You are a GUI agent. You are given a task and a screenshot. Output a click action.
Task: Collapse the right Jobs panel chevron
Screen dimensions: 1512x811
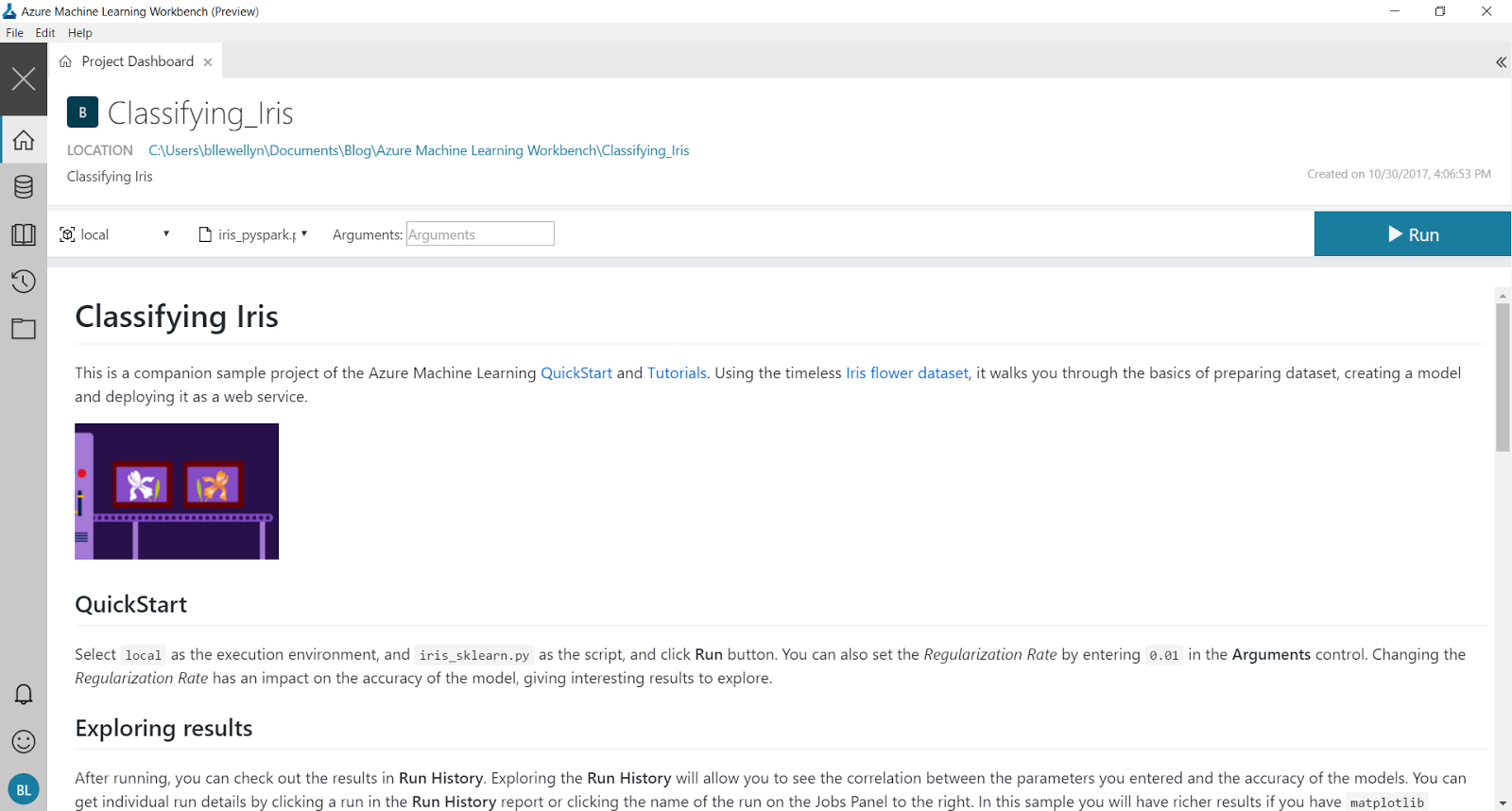tap(1501, 62)
